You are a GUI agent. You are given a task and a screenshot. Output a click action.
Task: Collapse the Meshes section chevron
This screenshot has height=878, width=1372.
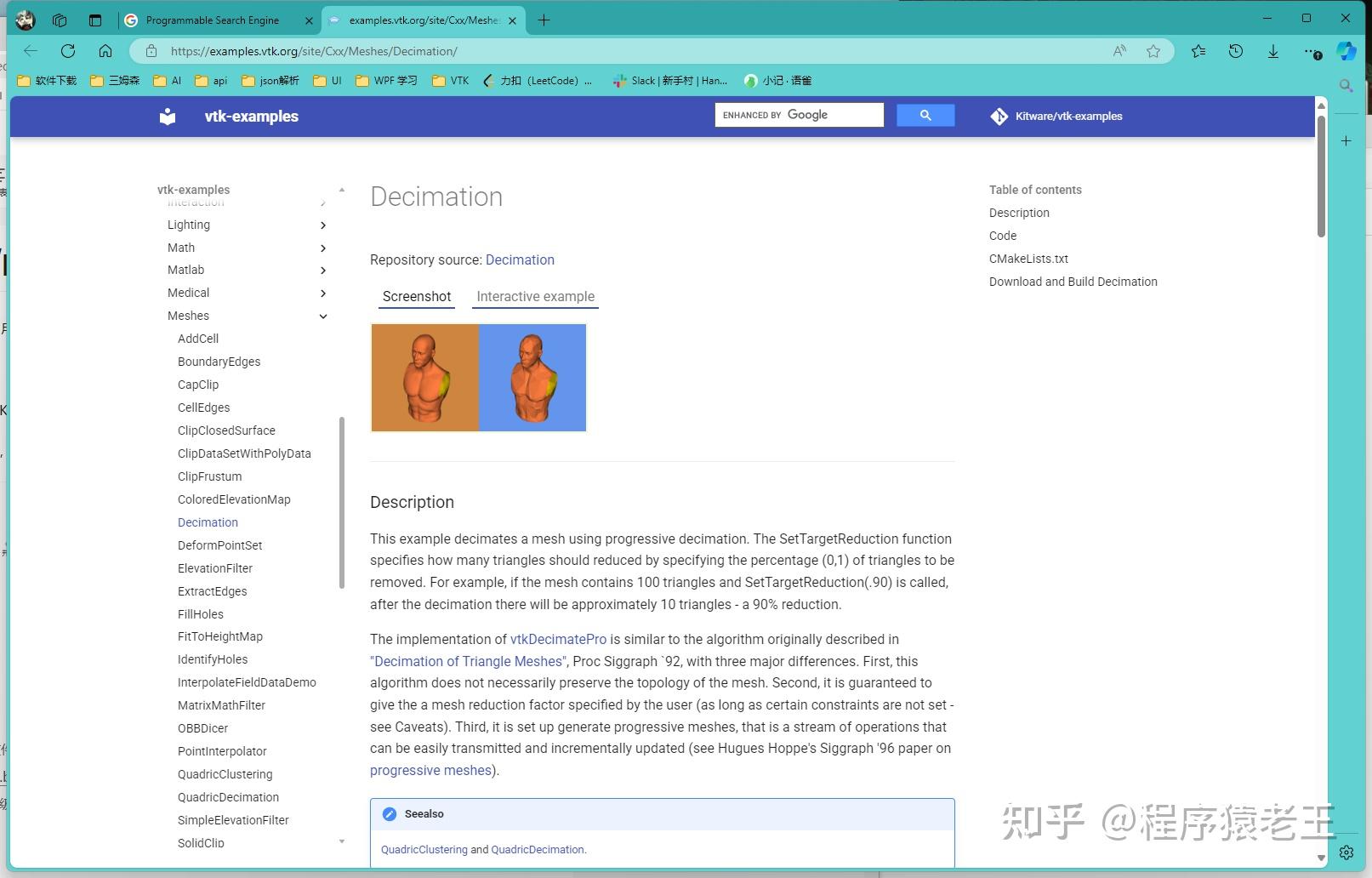(x=323, y=316)
